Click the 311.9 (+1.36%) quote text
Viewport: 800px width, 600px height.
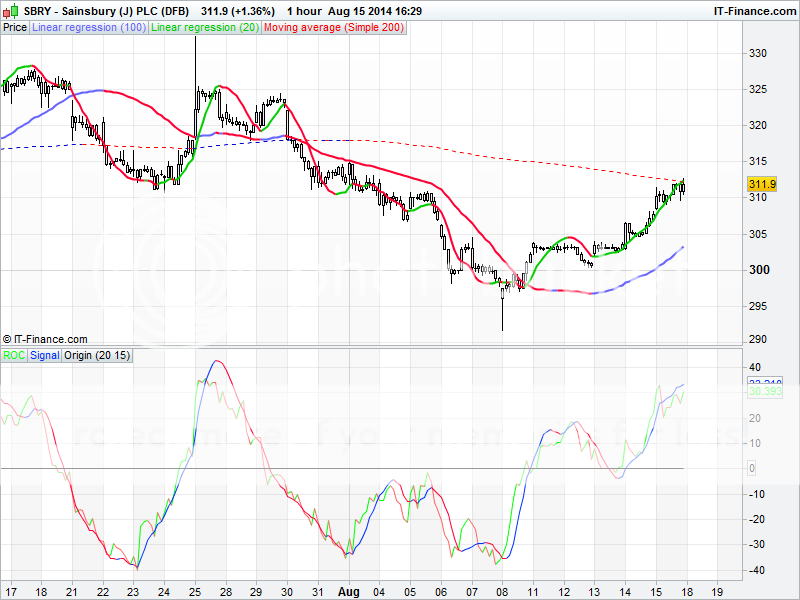[238, 11]
